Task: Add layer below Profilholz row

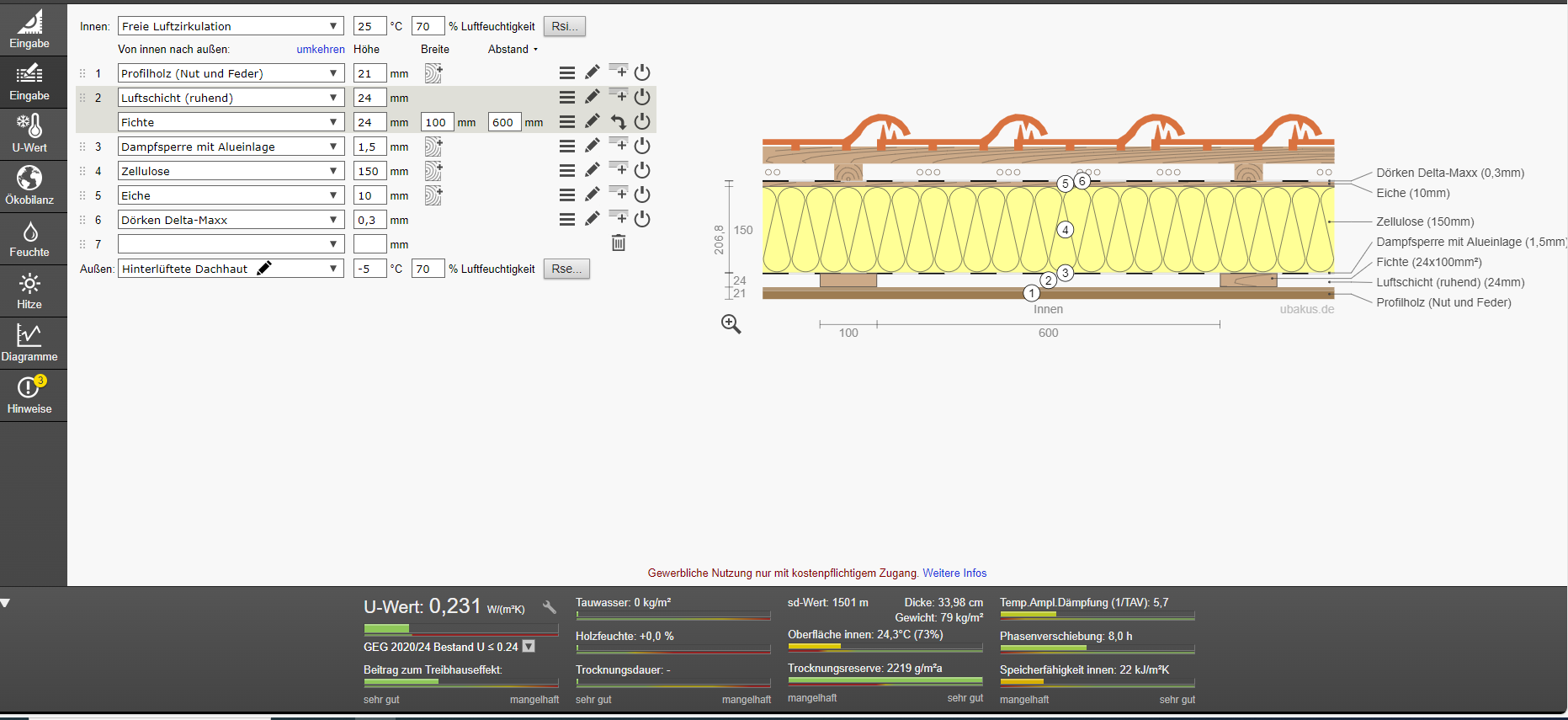Action: click(x=619, y=72)
